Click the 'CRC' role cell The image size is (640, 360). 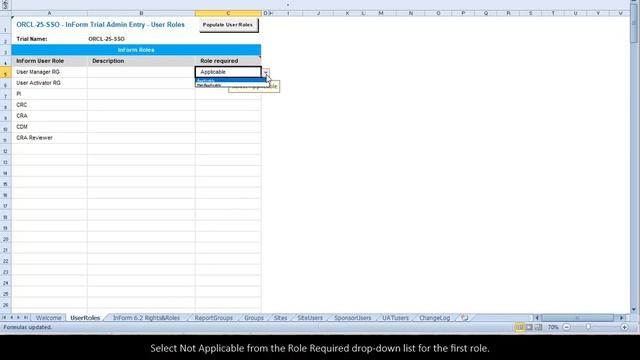[x=49, y=105]
